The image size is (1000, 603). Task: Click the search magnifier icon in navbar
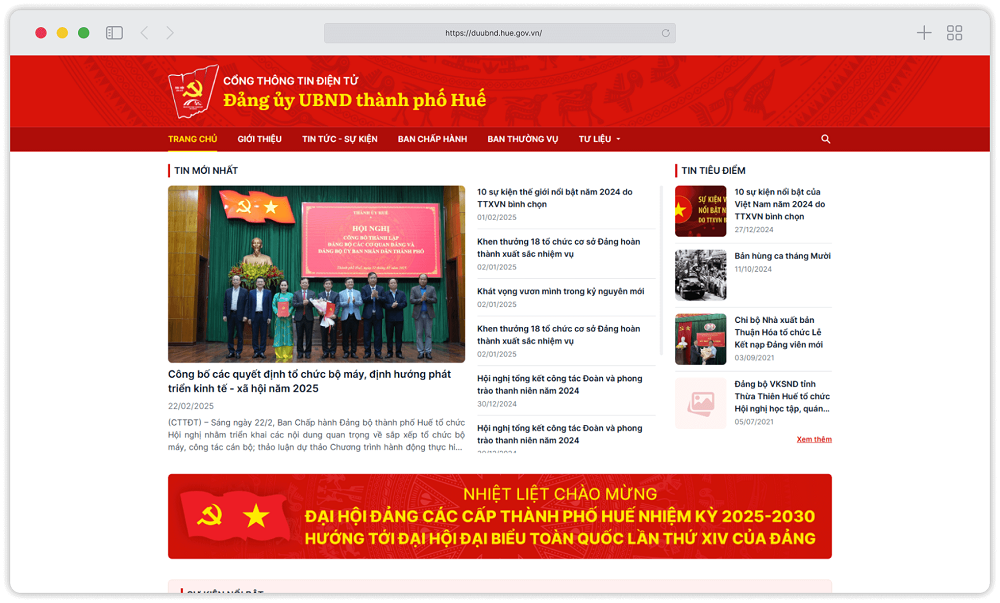pos(825,139)
